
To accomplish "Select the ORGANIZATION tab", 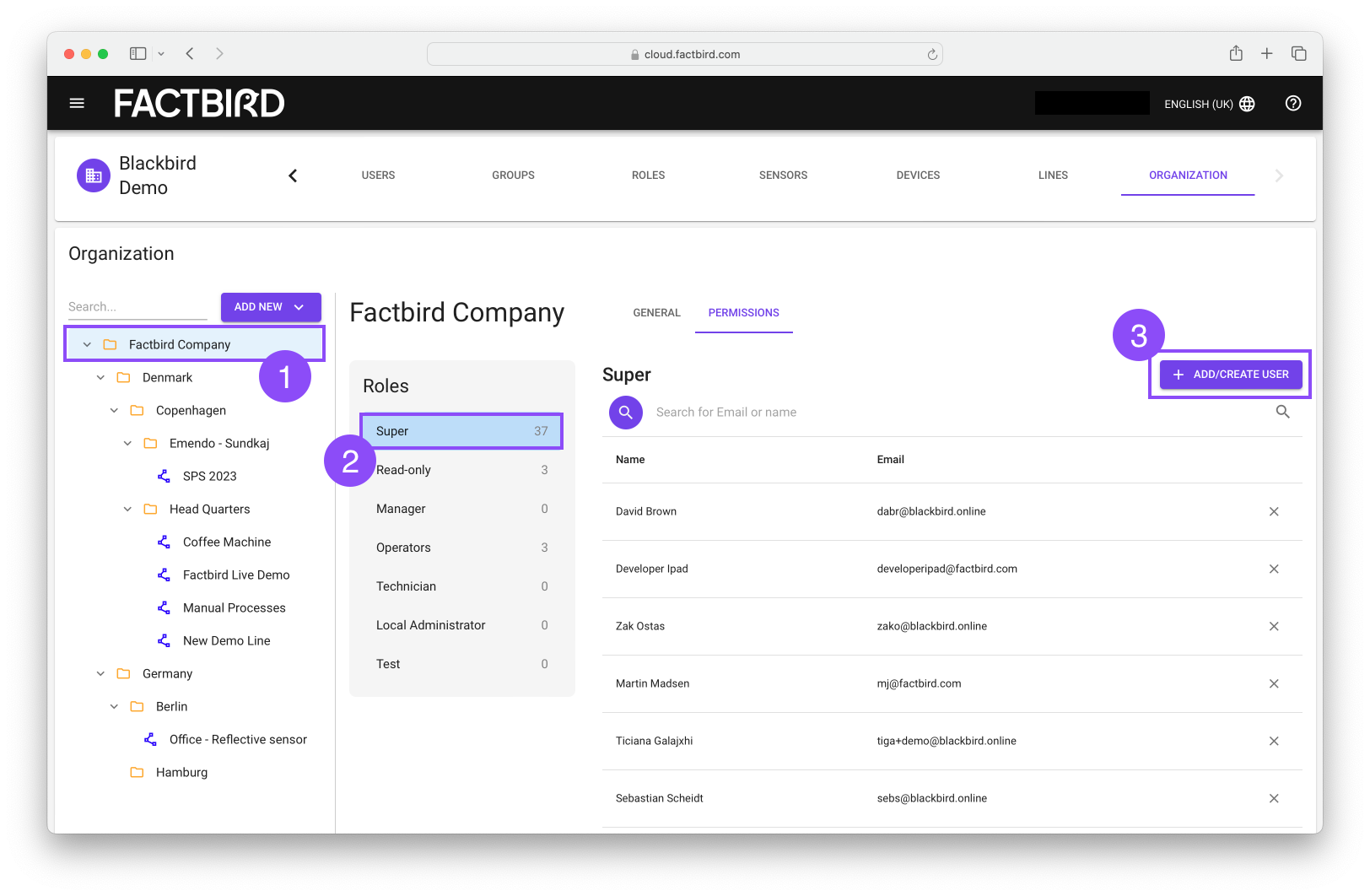I will (x=1188, y=175).
